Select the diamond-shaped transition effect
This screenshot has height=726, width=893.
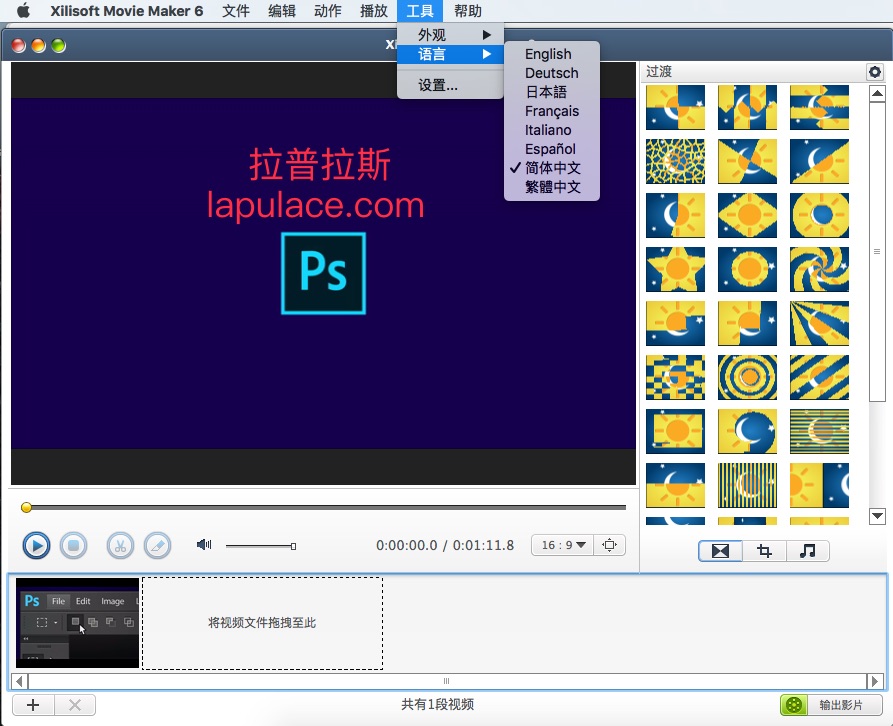pos(747,215)
